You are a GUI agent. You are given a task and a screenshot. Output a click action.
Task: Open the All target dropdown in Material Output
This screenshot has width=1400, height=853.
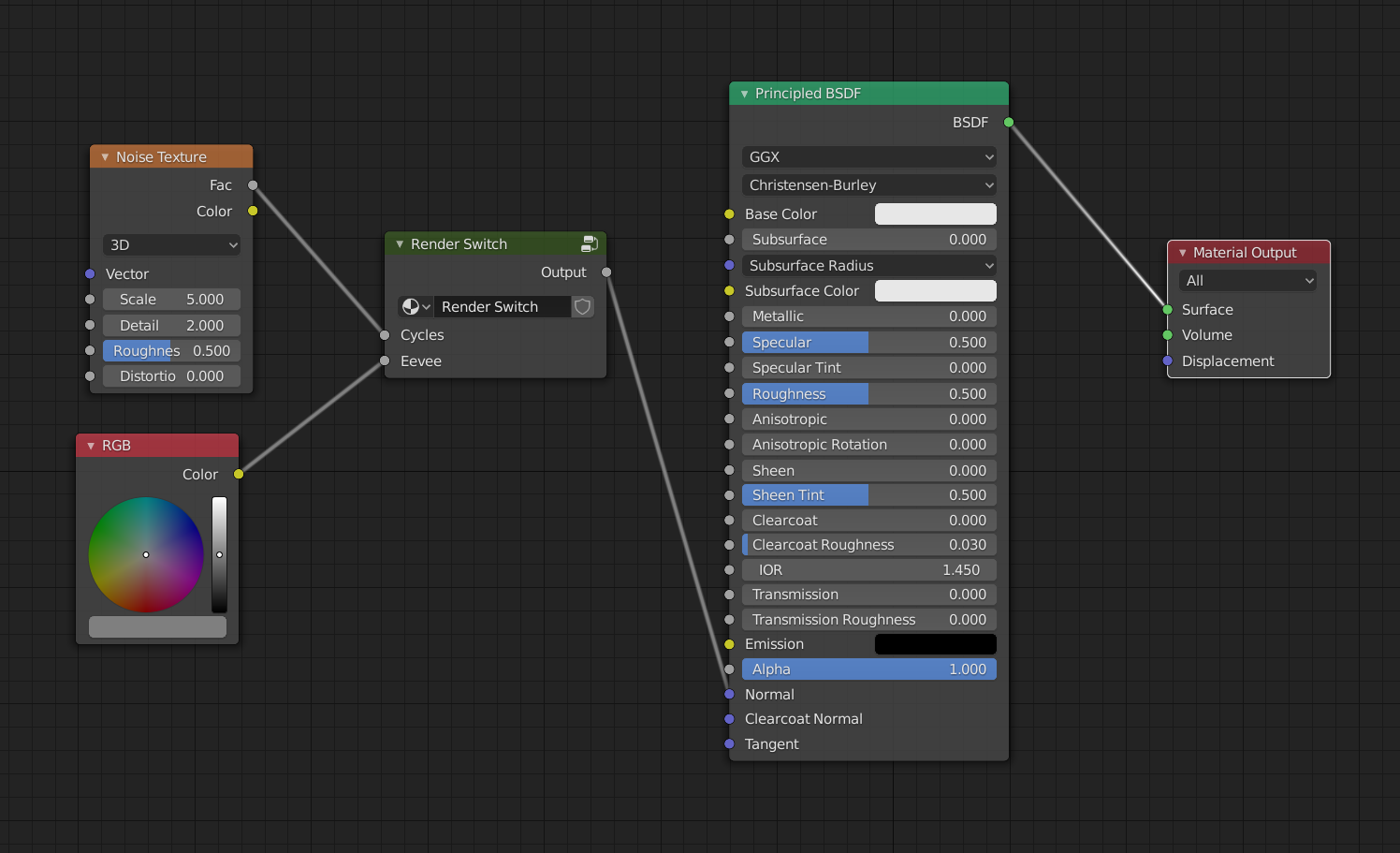(x=1247, y=281)
